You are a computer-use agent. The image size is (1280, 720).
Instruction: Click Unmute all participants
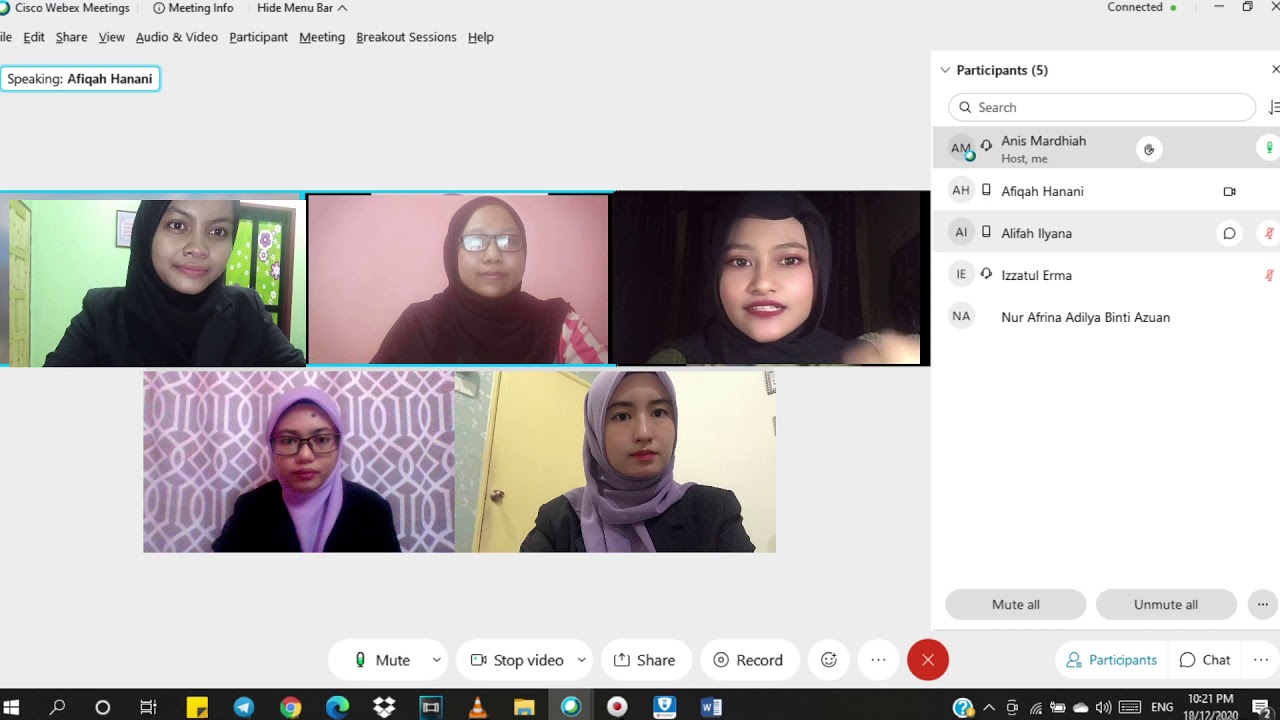pos(1166,604)
